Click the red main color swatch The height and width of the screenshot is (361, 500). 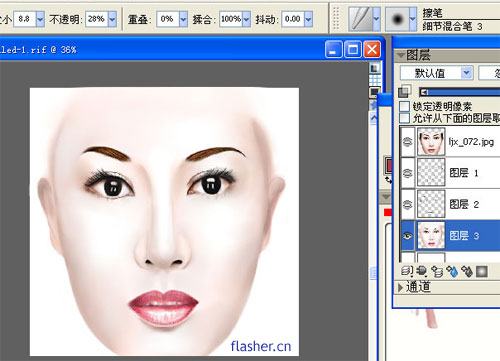[x=389, y=165]
